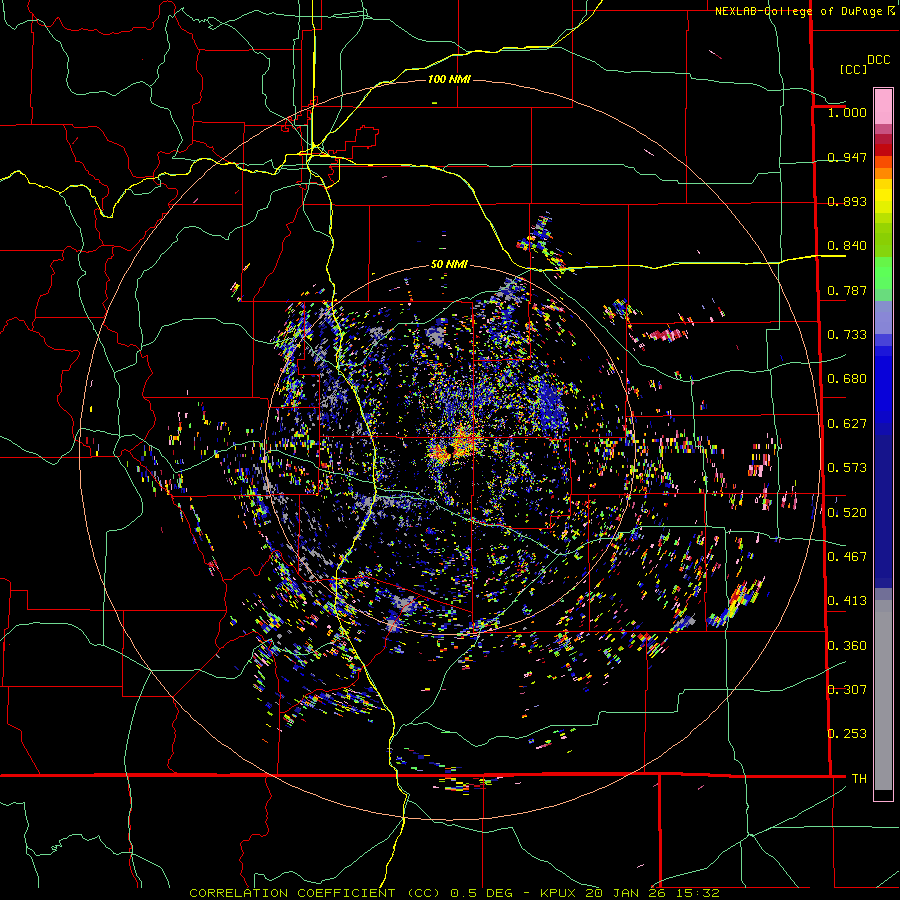Screen dimensions: 900x900
Task: Select the 0.680 scale value
Action: pyautogui.click(x=847, y=379)
